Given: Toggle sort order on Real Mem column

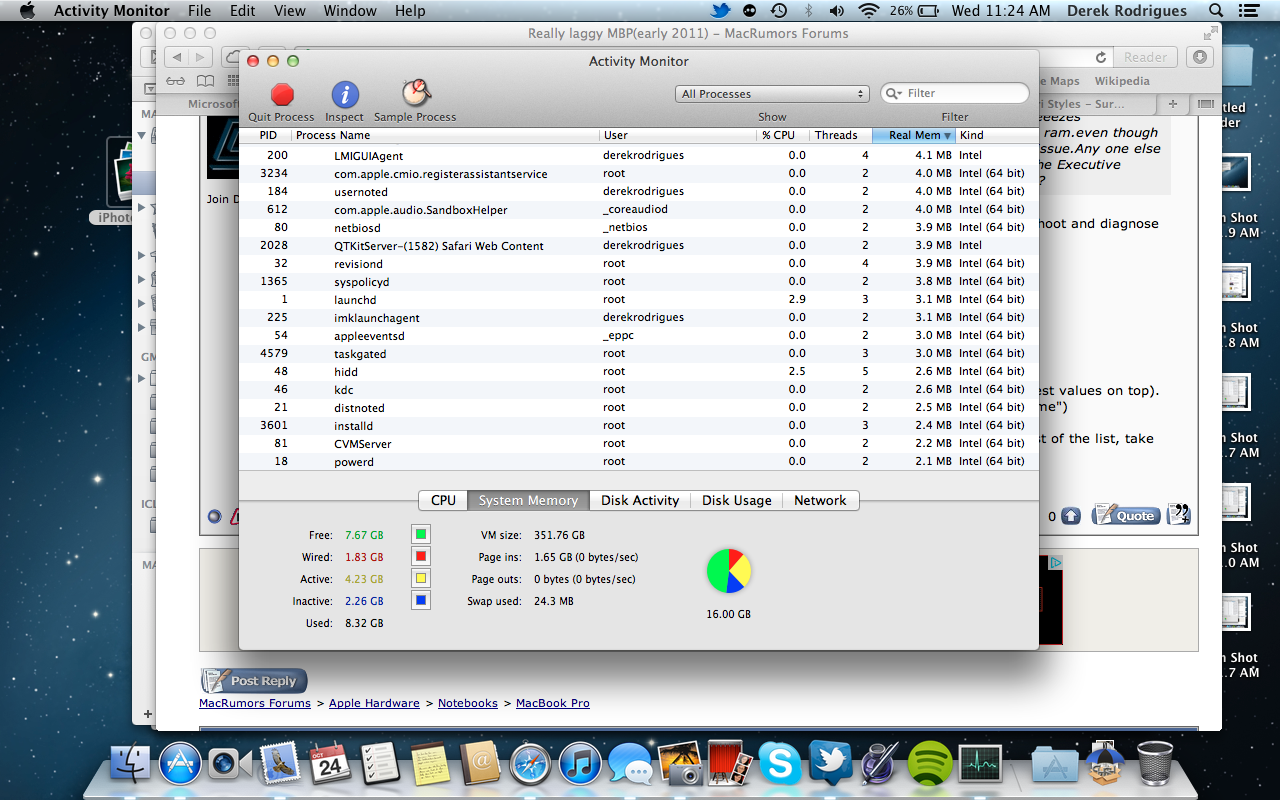Looking at the screenshot, I should tap(914, 135).
